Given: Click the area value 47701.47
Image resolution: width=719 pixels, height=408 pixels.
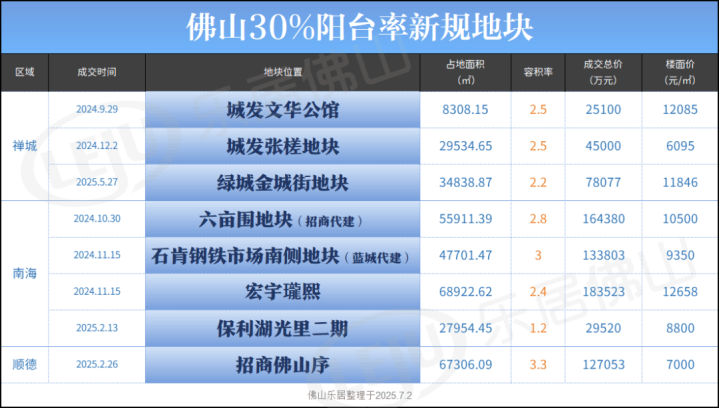Looking at the screenshot, I should click(x=465, y=255).
